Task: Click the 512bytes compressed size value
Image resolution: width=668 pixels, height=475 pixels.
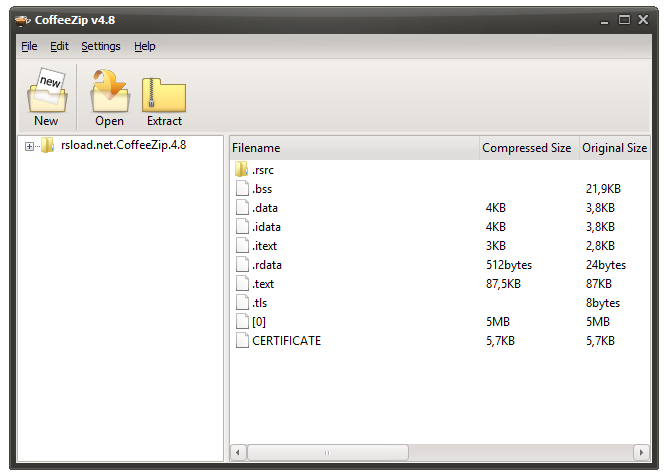Action: click(x=509, y=265)
